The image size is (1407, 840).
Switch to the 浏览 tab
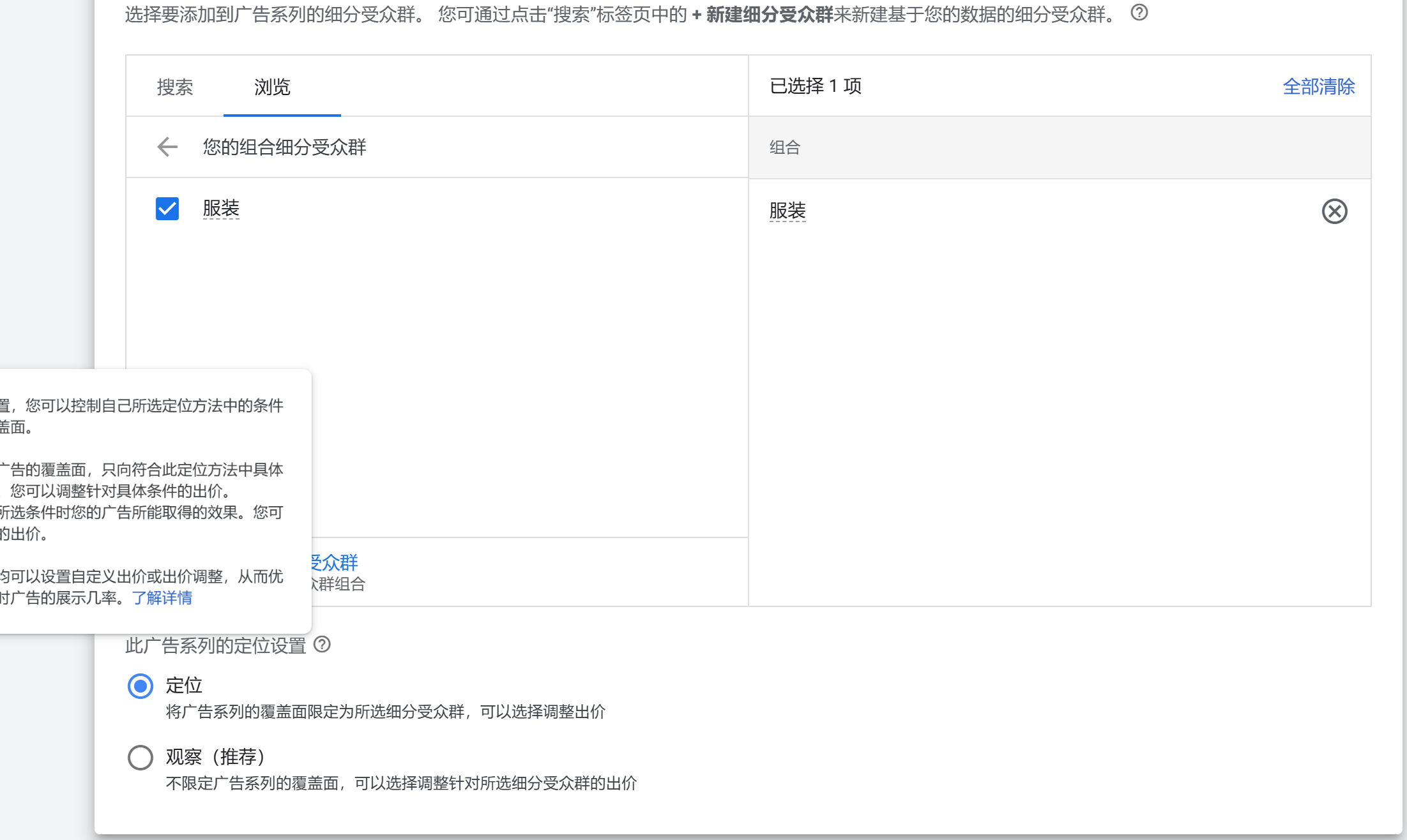(272, 88)
